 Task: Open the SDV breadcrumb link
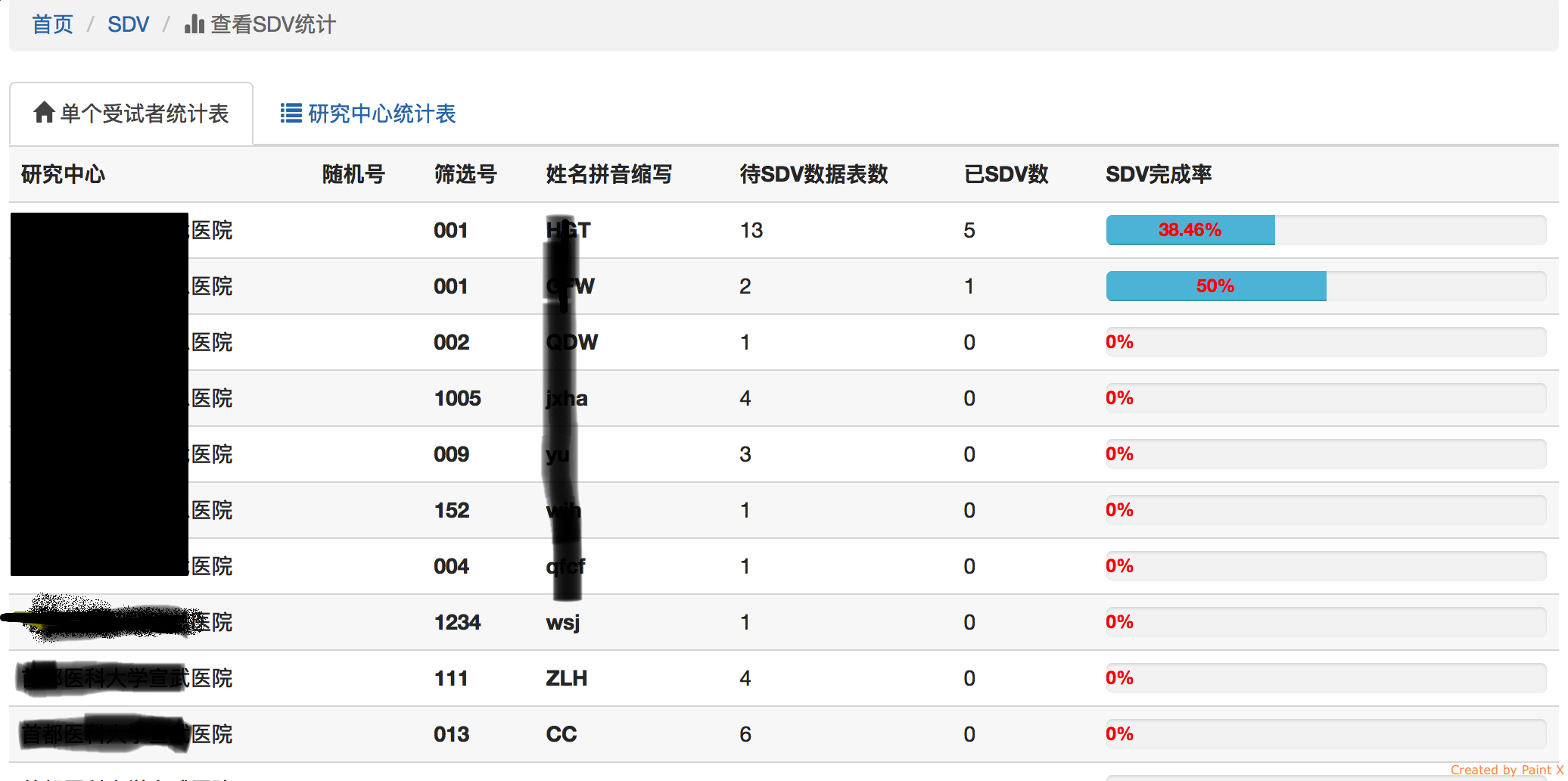coord(128,25)
